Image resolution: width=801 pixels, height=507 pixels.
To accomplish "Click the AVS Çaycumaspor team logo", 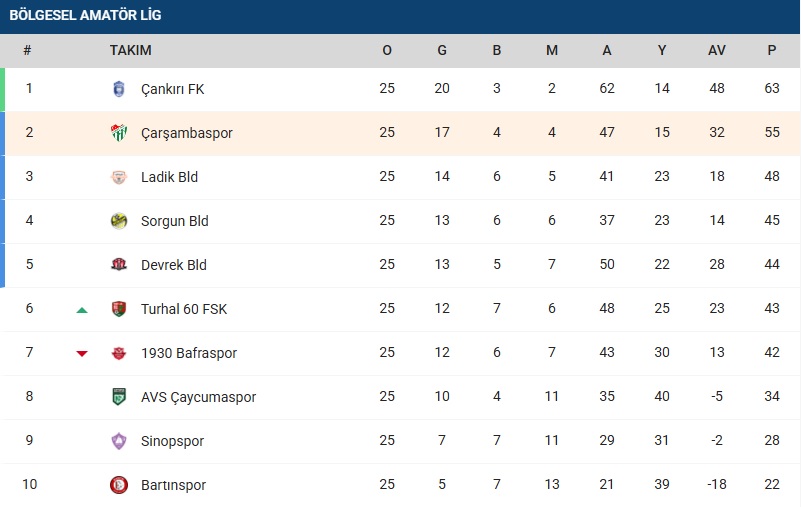I will coord(119,397).
